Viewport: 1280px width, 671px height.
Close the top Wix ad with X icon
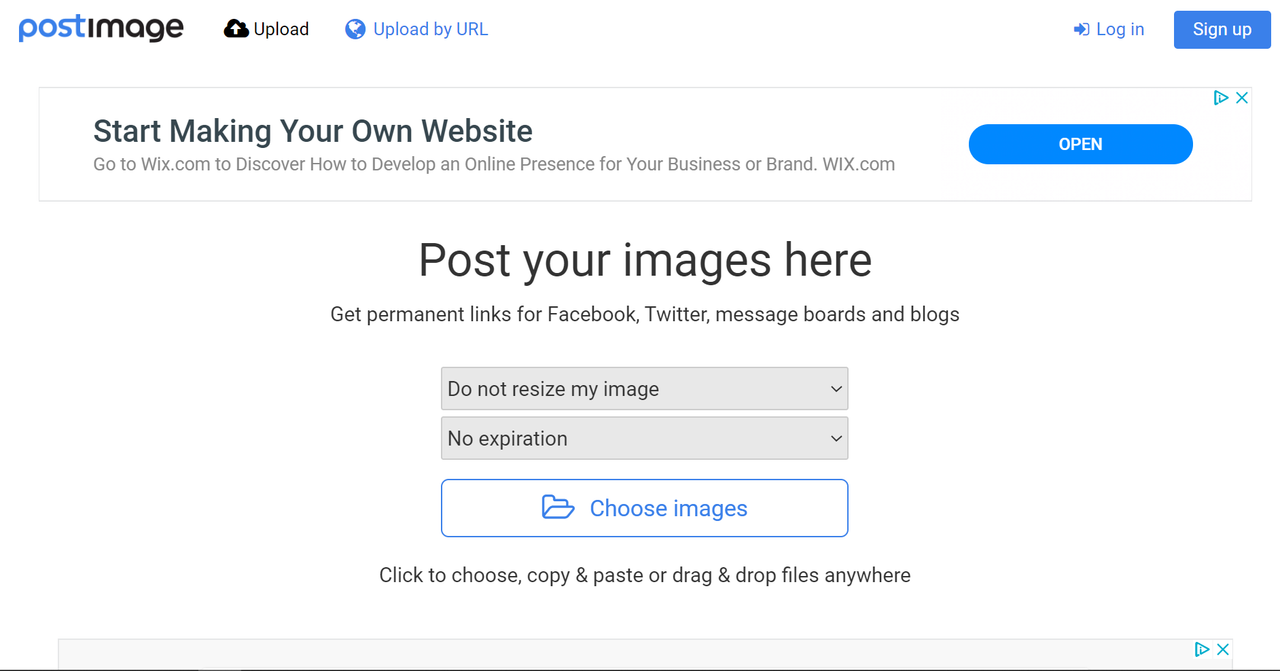(1241, 98)
